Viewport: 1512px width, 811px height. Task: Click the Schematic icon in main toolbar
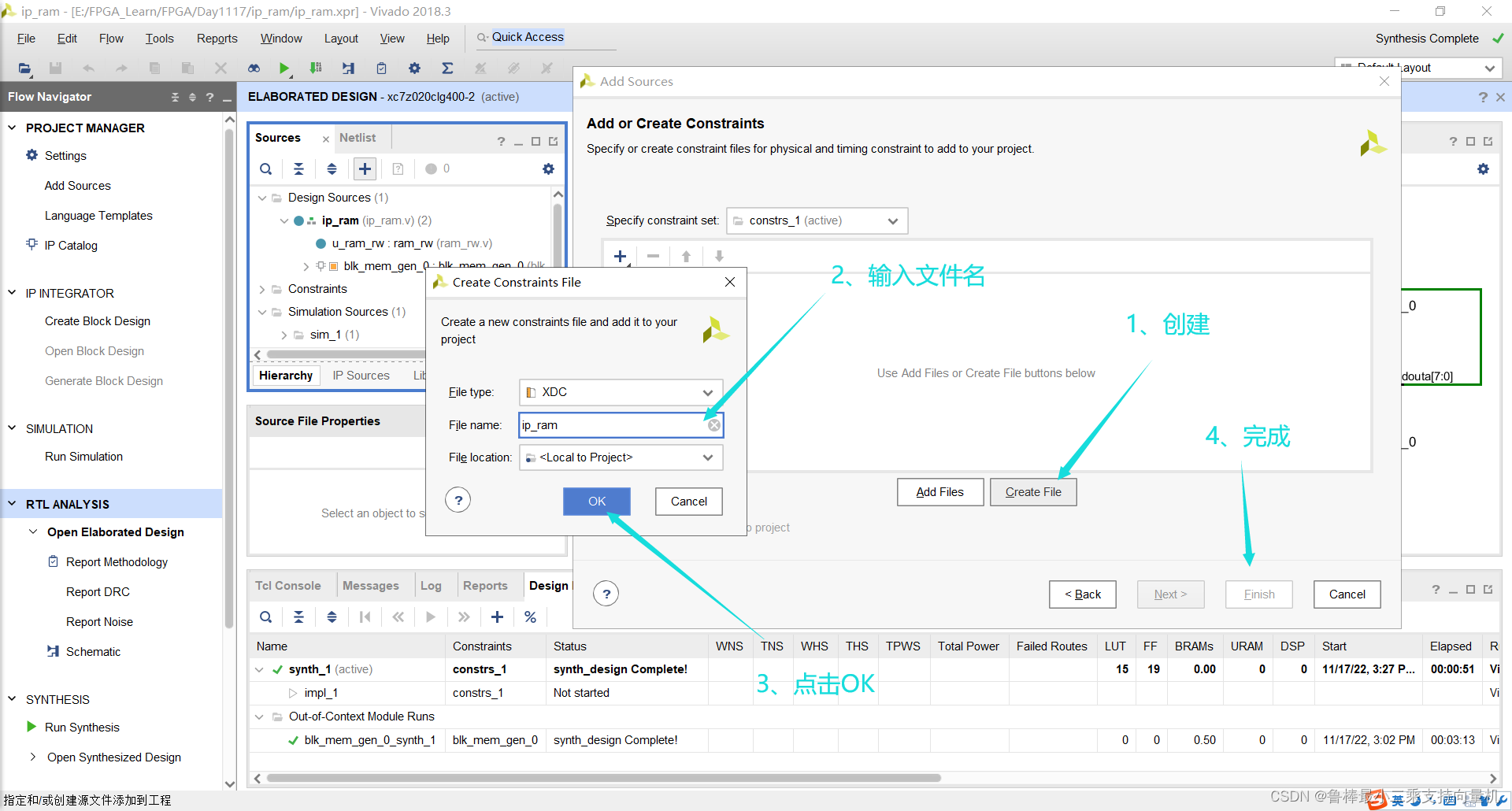[348, 69]
